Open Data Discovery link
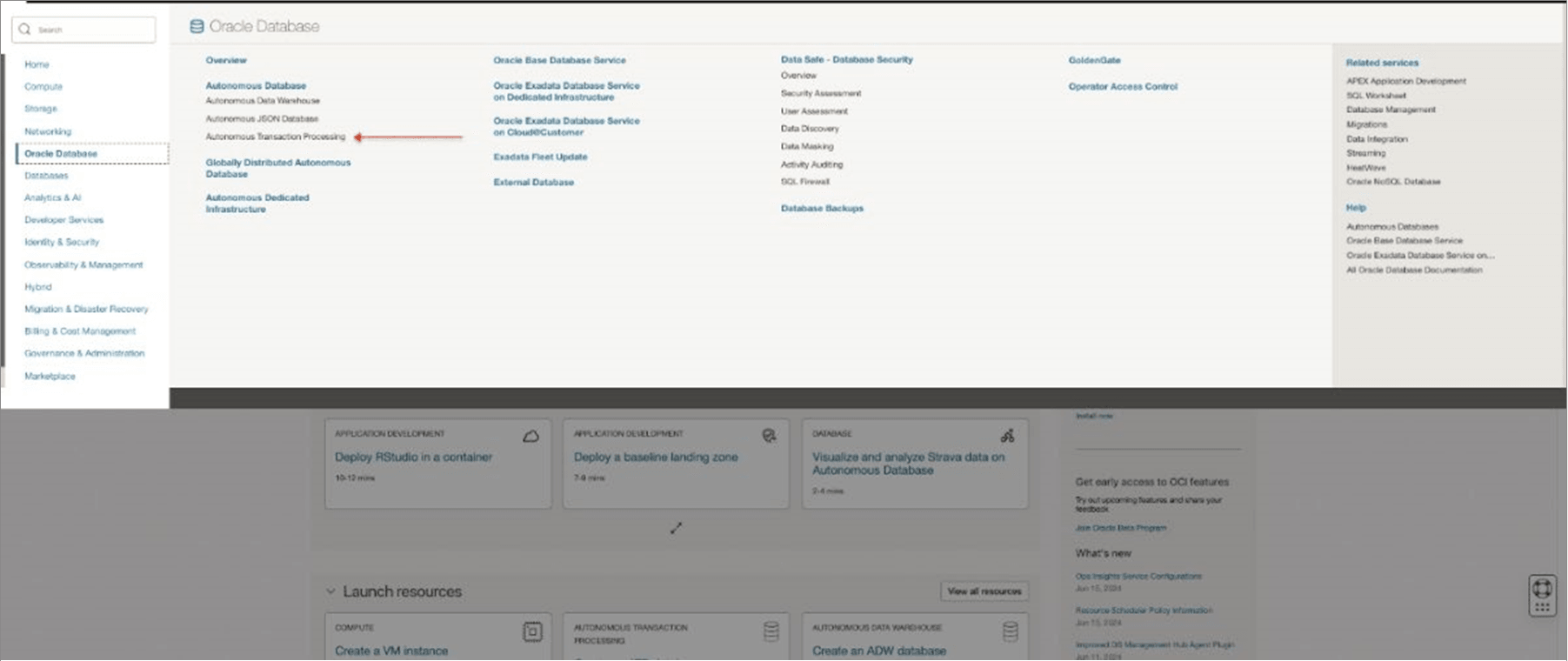This screenshot has height=661, width=1568. point(810,129)
